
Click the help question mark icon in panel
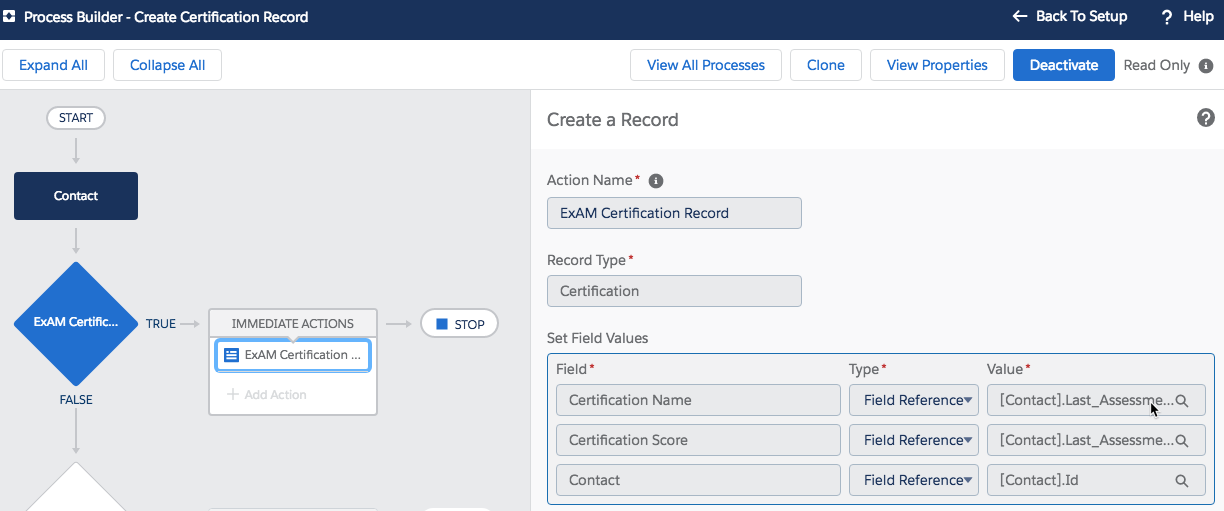(1205, 118)
